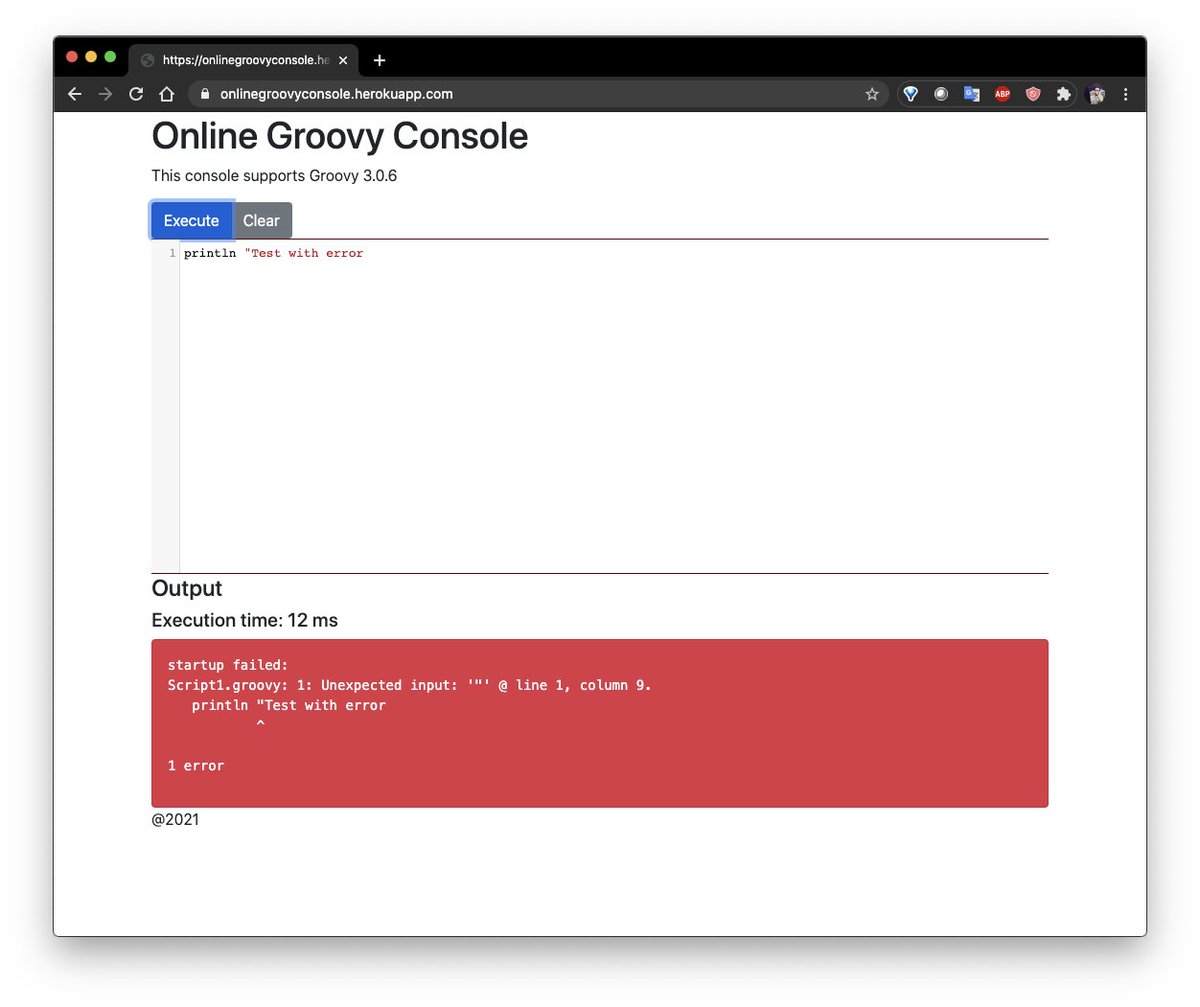Click the '@2021' footer text
Screen dimensions: 1200x1007
(x=175, y=820)
